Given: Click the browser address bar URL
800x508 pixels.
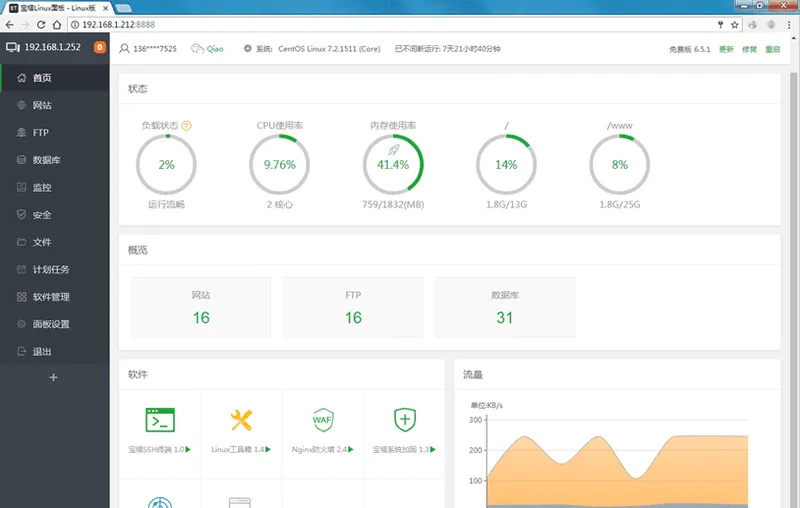Looking at the screenshot, I should [118, 24].
